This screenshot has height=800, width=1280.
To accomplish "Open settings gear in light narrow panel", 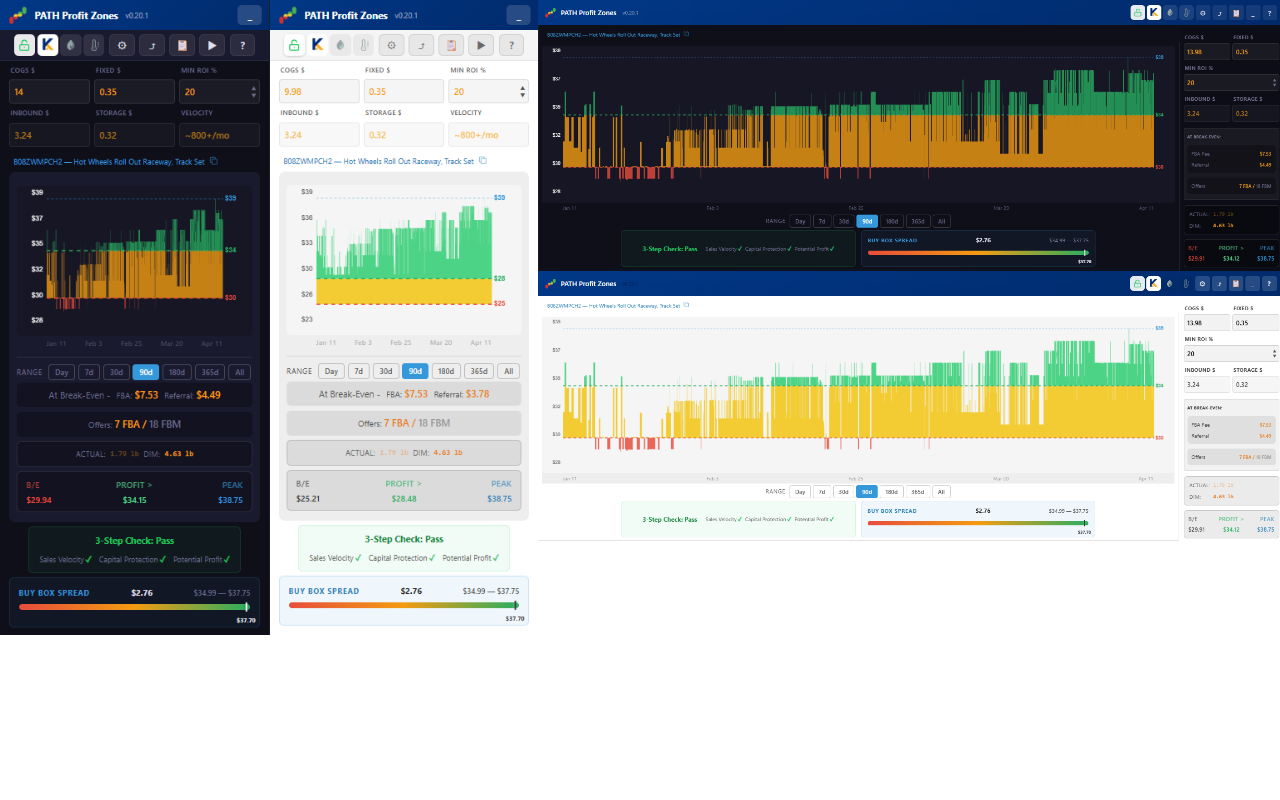I will tap(392, 45).
